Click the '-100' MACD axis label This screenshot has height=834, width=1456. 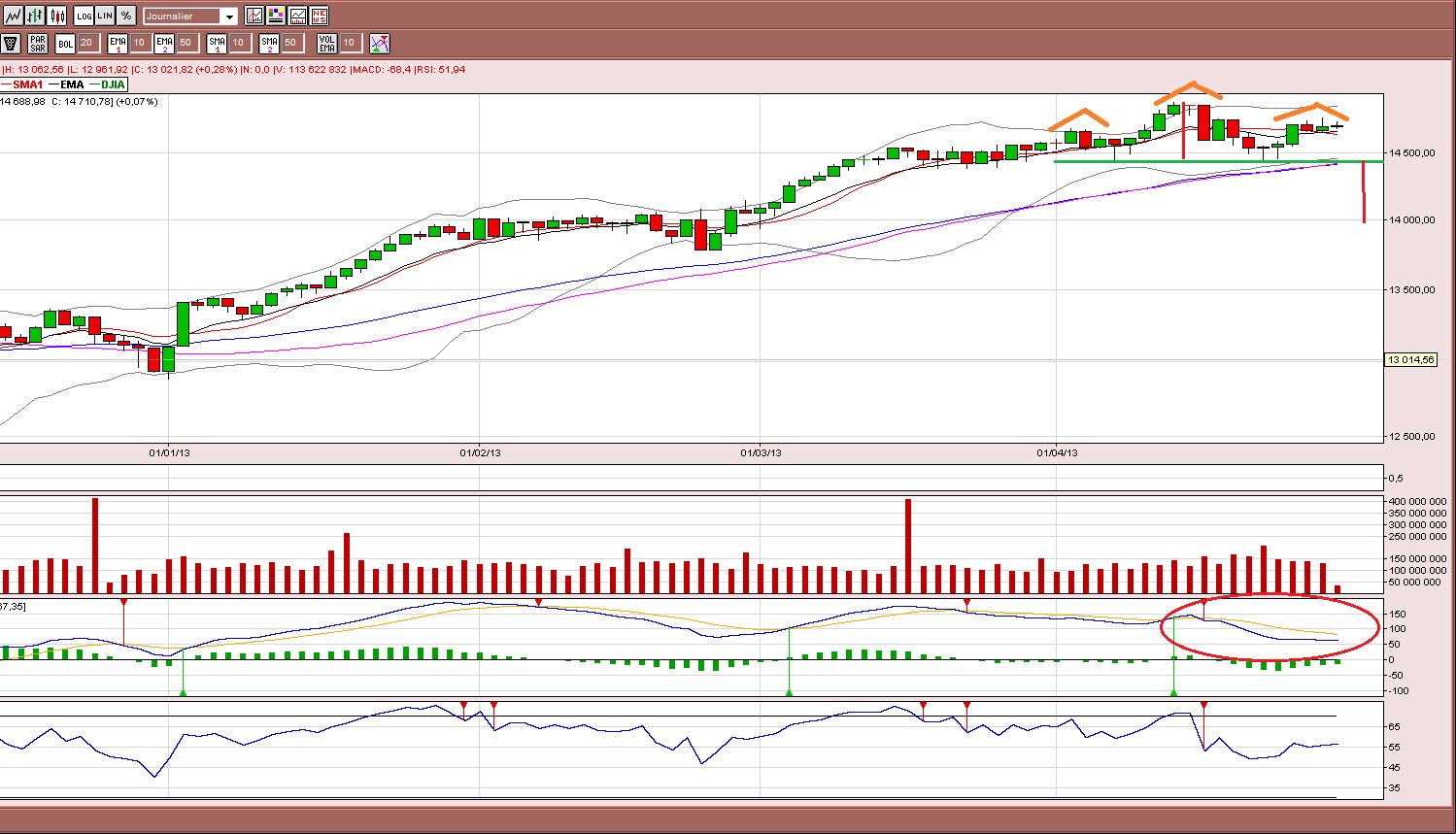click(x=1398, y=691)
